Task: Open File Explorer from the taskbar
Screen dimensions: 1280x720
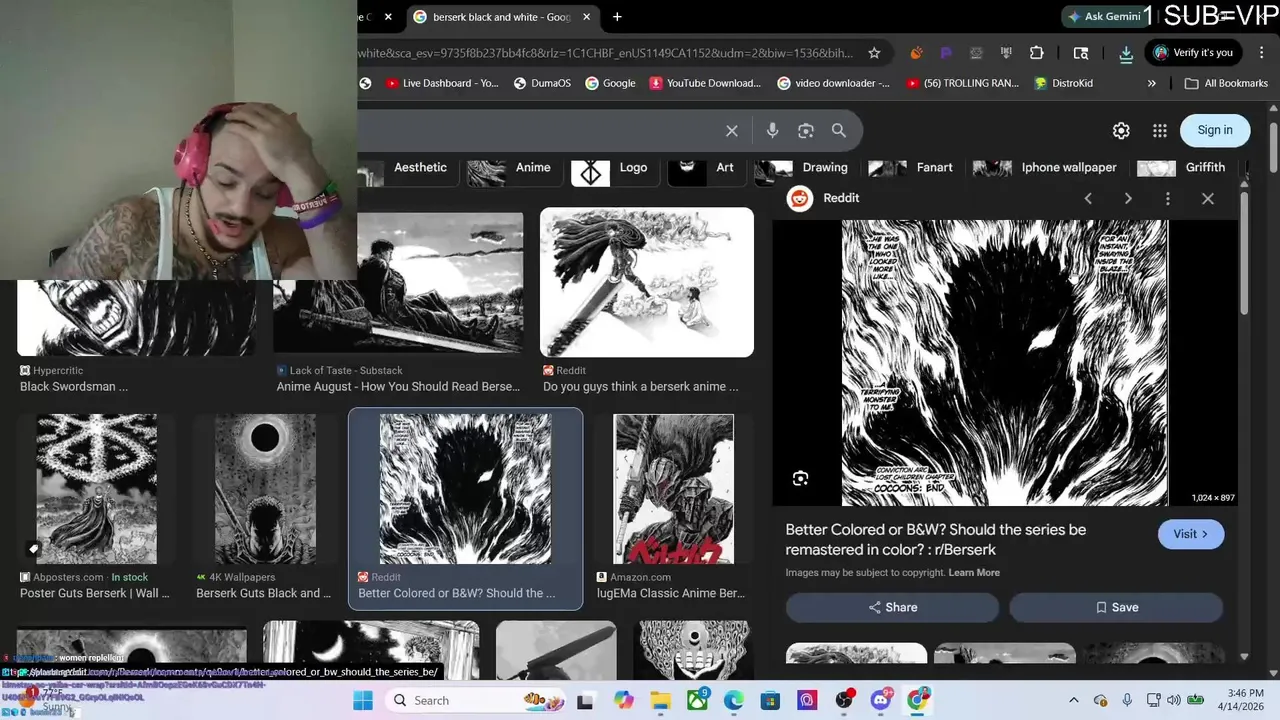Action: [x=660, y=700]
